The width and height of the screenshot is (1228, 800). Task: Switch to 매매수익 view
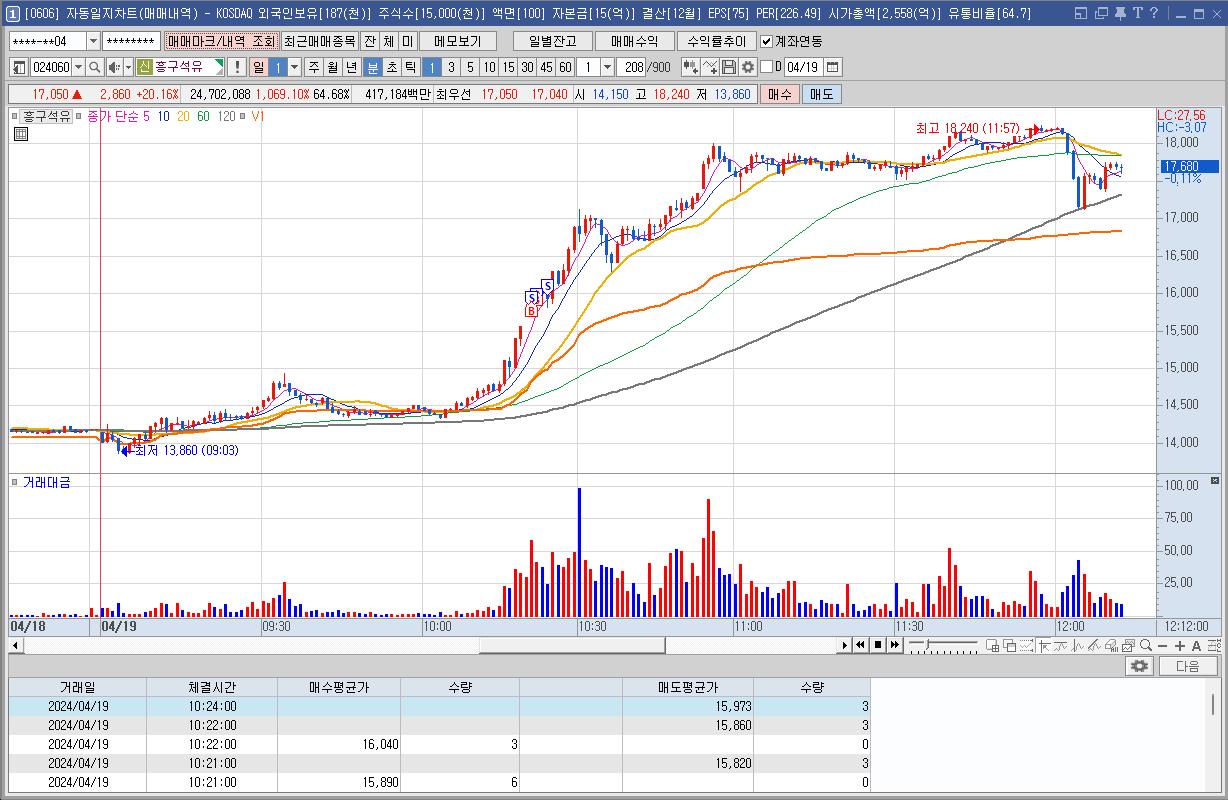(x=634, y=41)
